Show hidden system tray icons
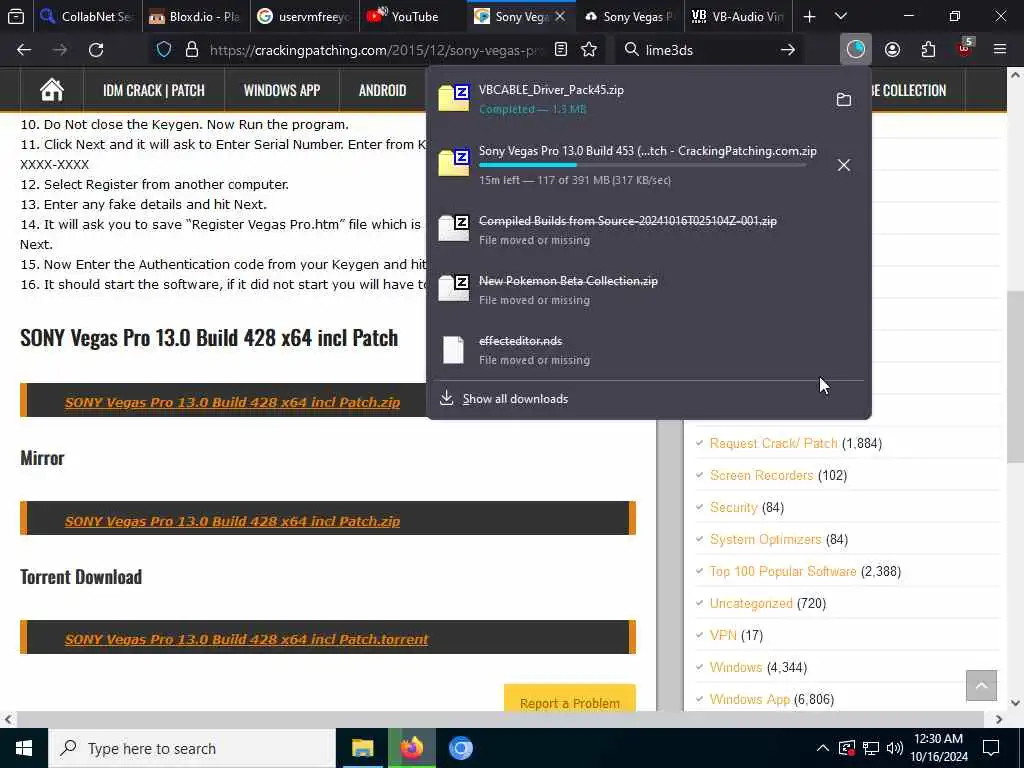This screenshot has height=768, width=1024. click(x=822, y=748)
